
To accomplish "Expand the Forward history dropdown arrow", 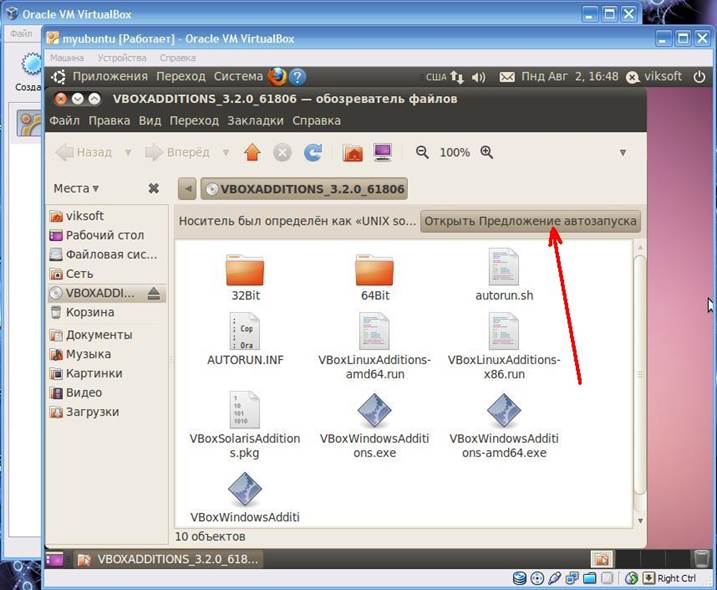I will point(226,152).
